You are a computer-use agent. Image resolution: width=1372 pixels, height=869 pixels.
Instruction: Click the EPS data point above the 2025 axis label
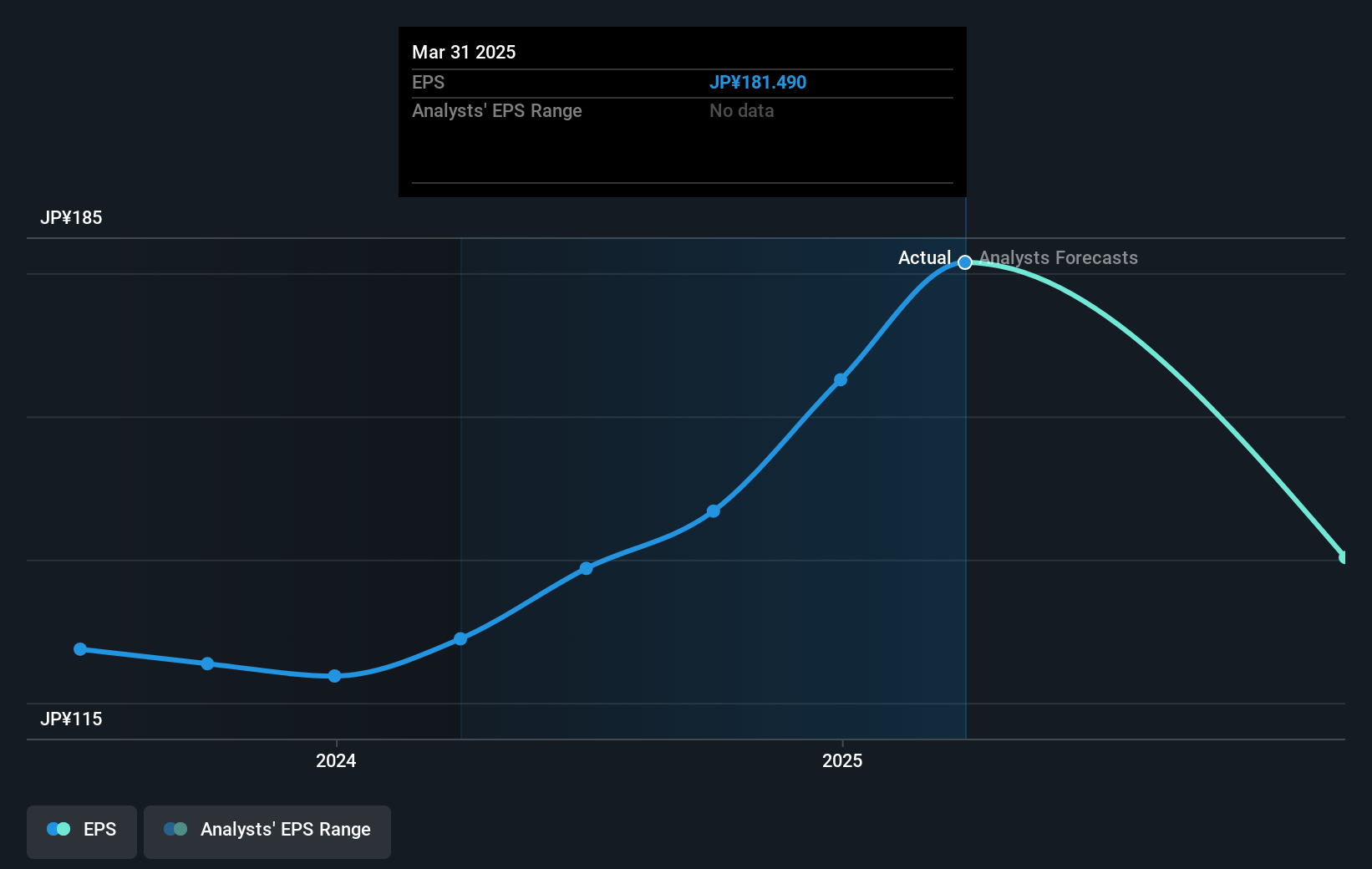click(x=841, y=380)
